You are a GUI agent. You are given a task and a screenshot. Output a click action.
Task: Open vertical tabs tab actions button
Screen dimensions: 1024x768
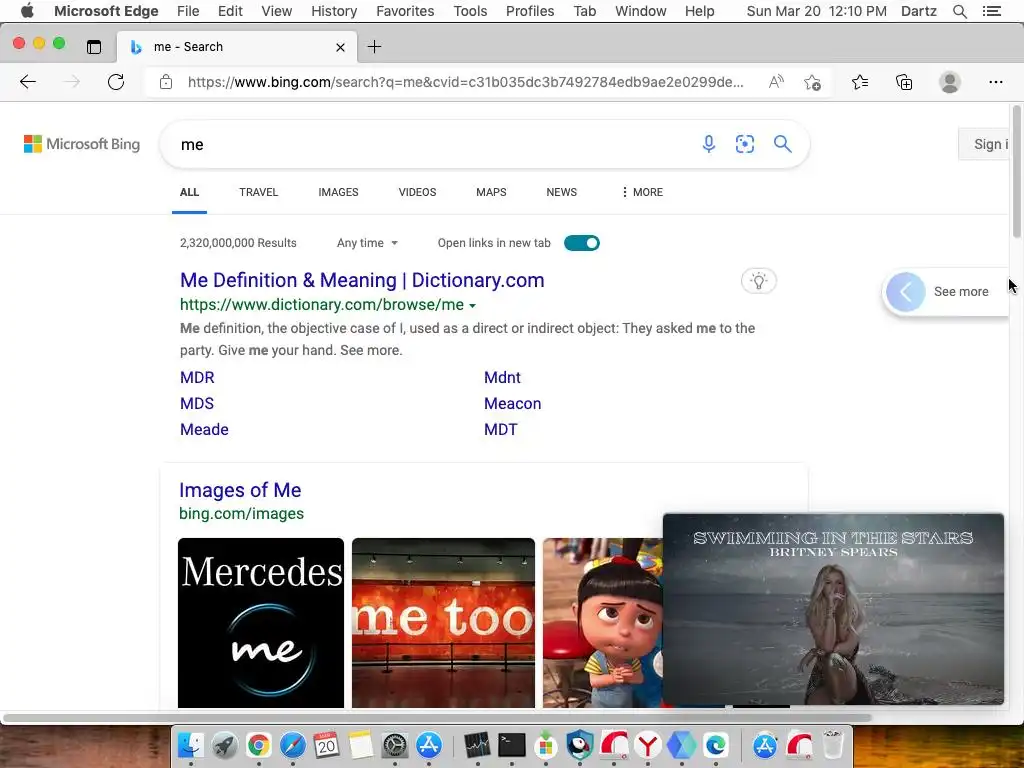(94, 46)
